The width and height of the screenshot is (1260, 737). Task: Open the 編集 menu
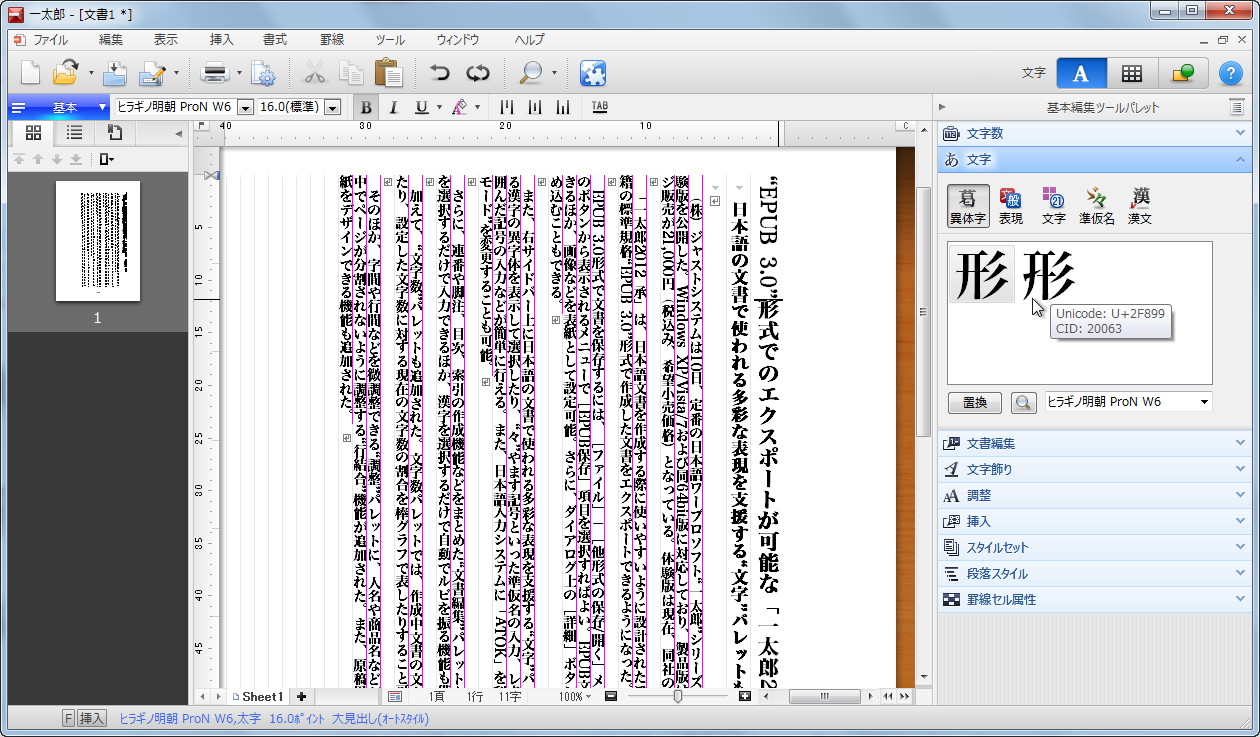coord(111,40)
